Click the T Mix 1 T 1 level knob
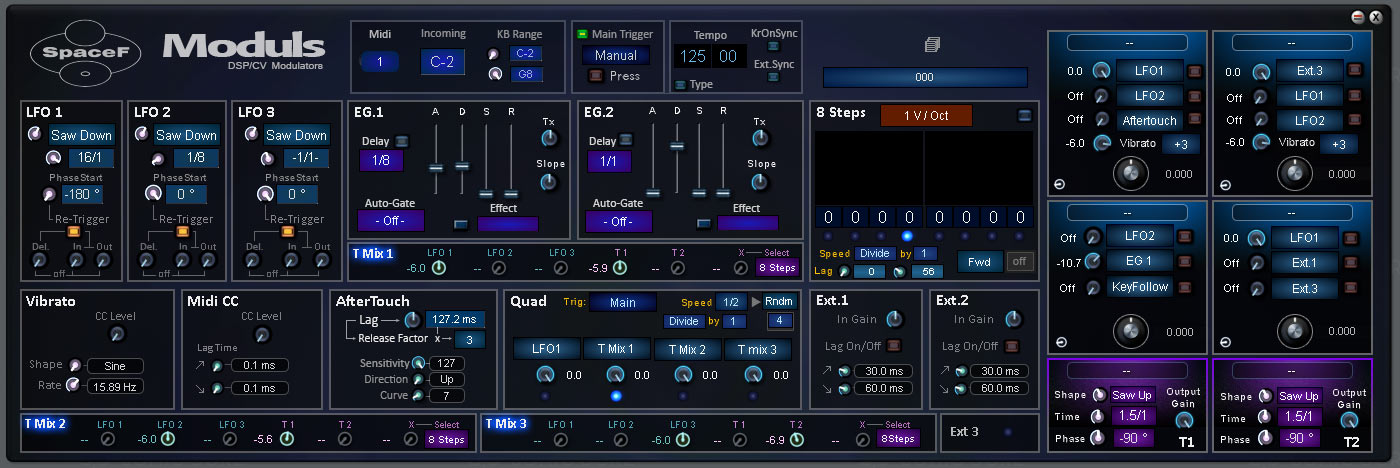1400x468 pixels. pos(620,267)
